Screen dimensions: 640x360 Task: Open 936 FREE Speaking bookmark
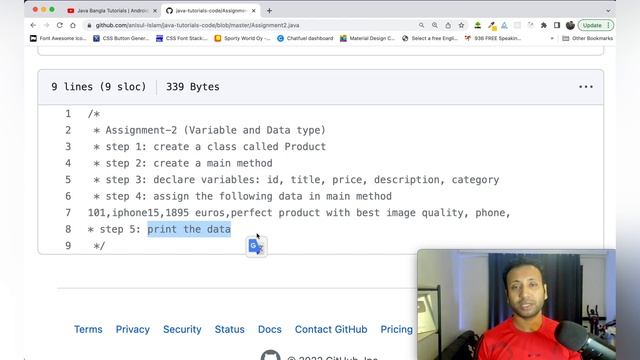pos(493,38)
